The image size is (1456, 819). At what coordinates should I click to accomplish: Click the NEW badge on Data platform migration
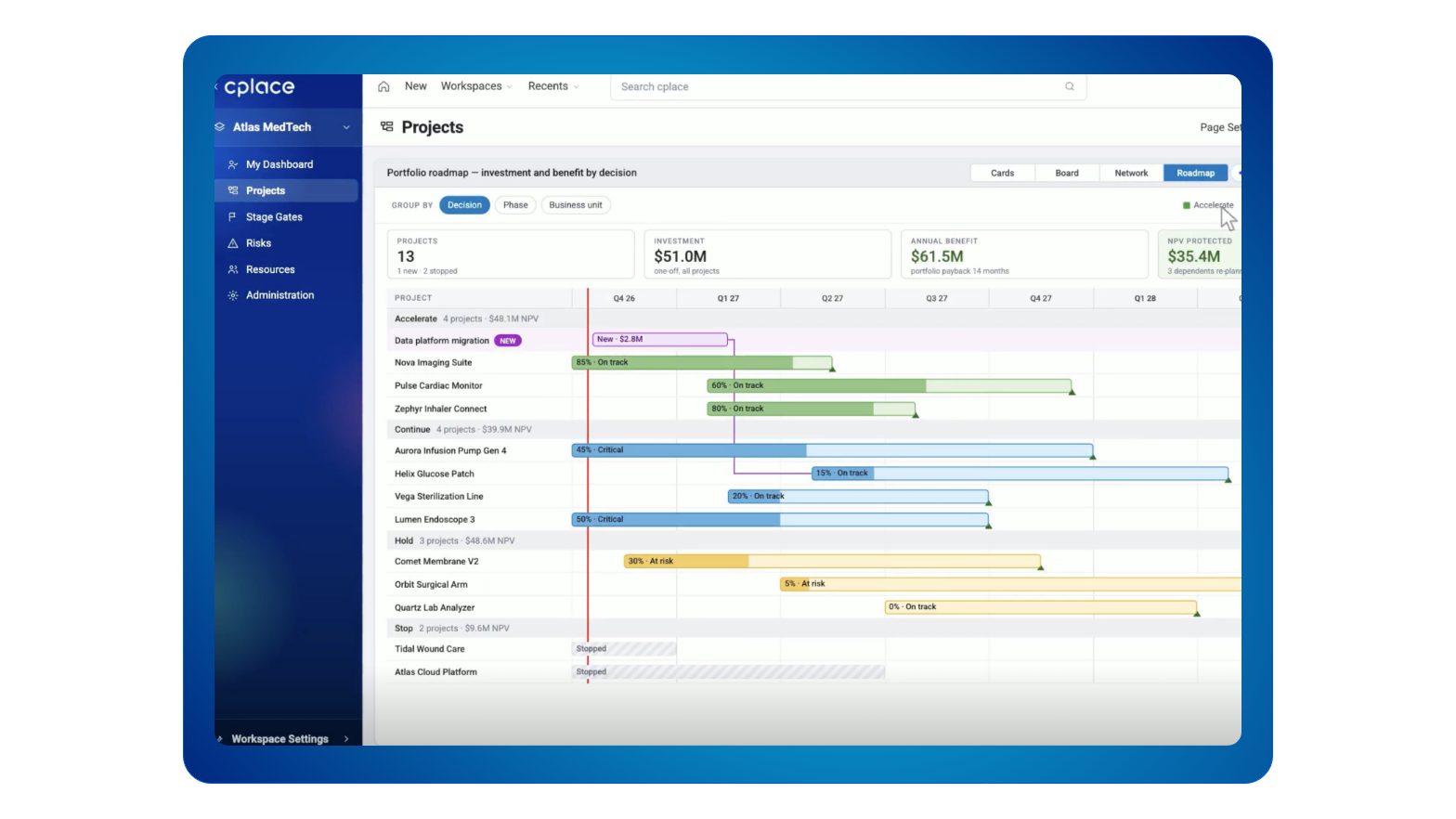[x=508, y=341]
